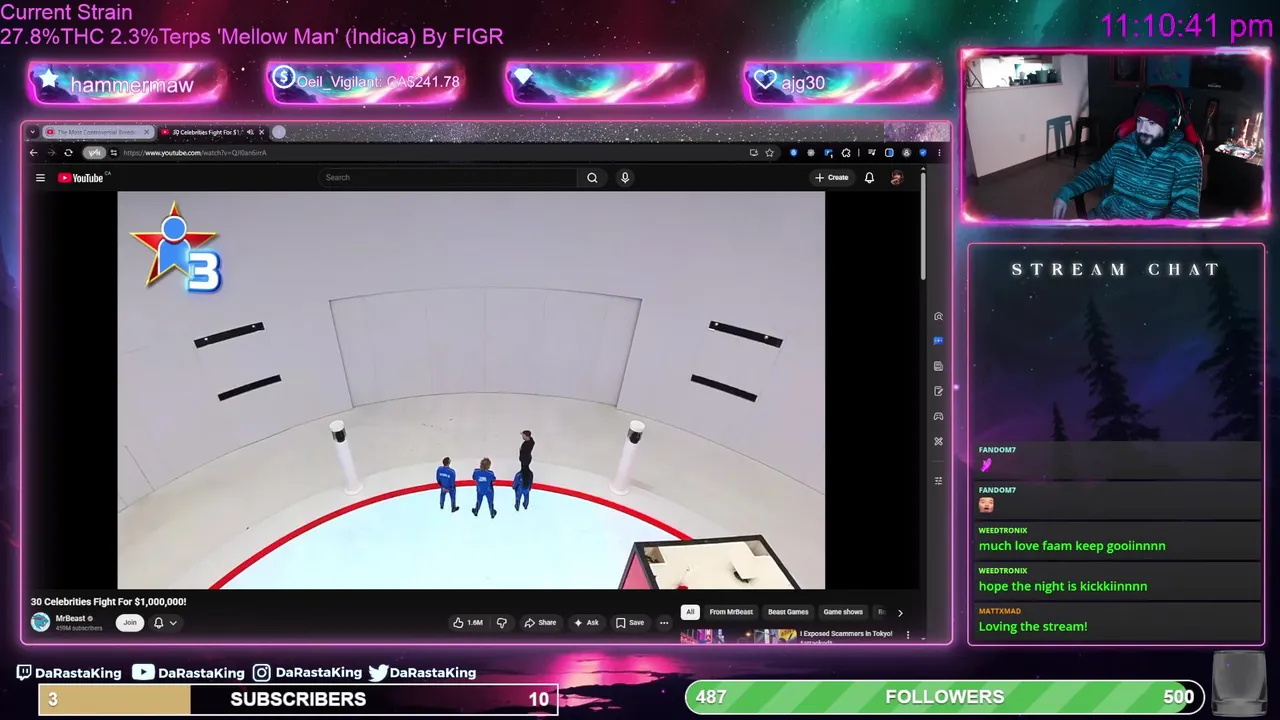Click the YouTube logo
The width and height of the screenshot is (1280, 720).
pyautogui.click(x=81, y=178)
